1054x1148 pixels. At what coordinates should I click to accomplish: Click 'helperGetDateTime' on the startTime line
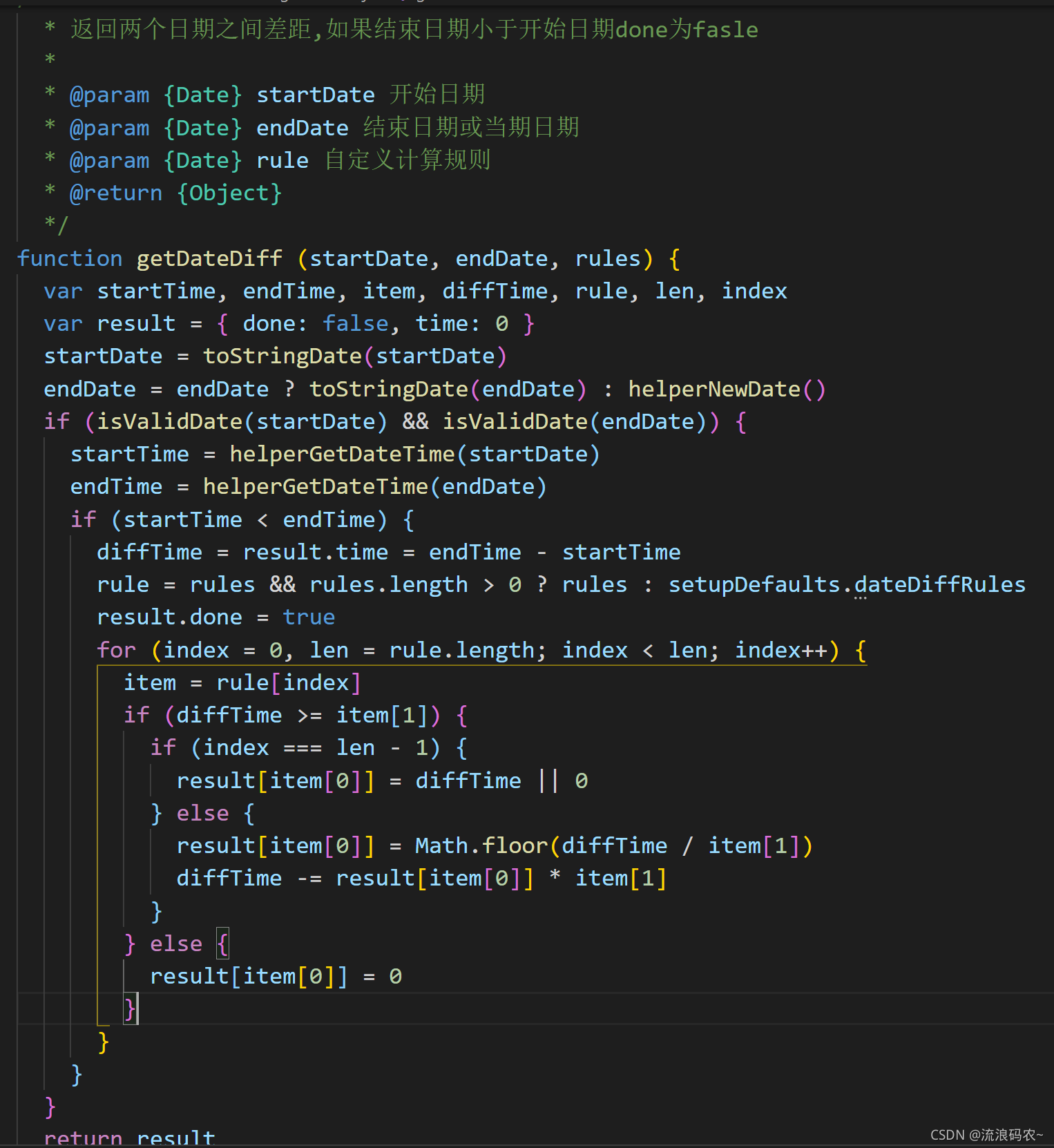[x=342, y=455]
